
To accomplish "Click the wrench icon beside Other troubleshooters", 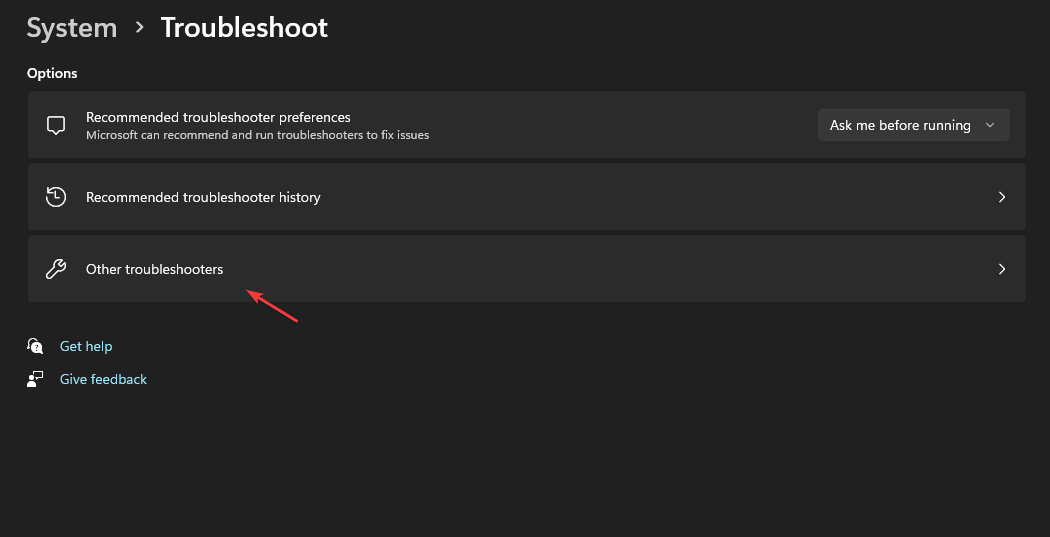I will [x=56, y=268].
